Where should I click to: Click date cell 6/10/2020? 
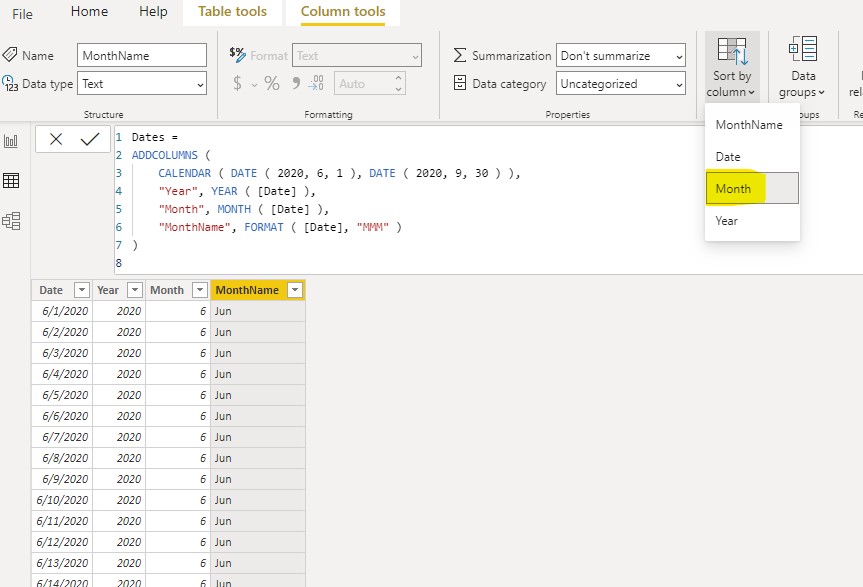point(62,500)
